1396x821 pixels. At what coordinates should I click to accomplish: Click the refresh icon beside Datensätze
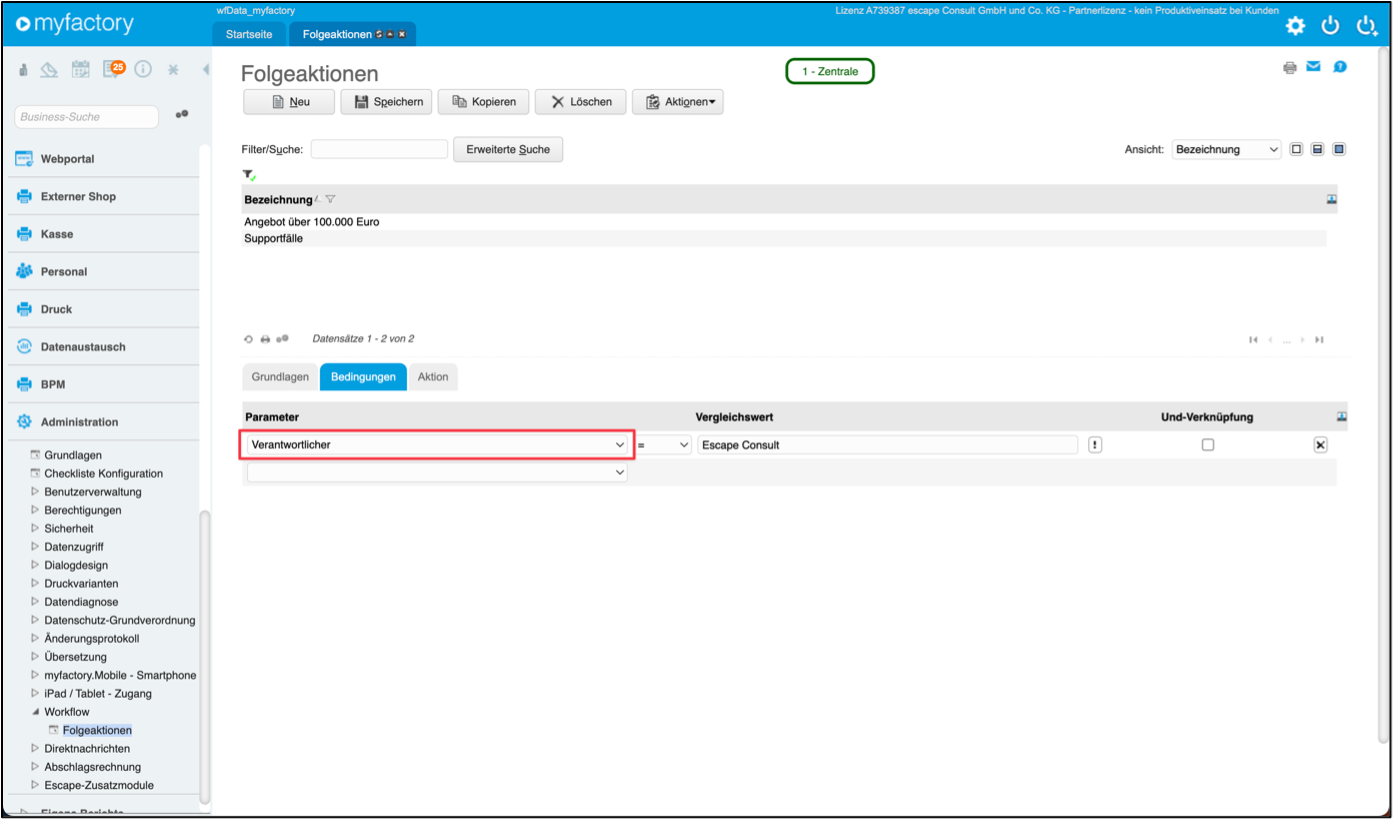pos(249,339)
